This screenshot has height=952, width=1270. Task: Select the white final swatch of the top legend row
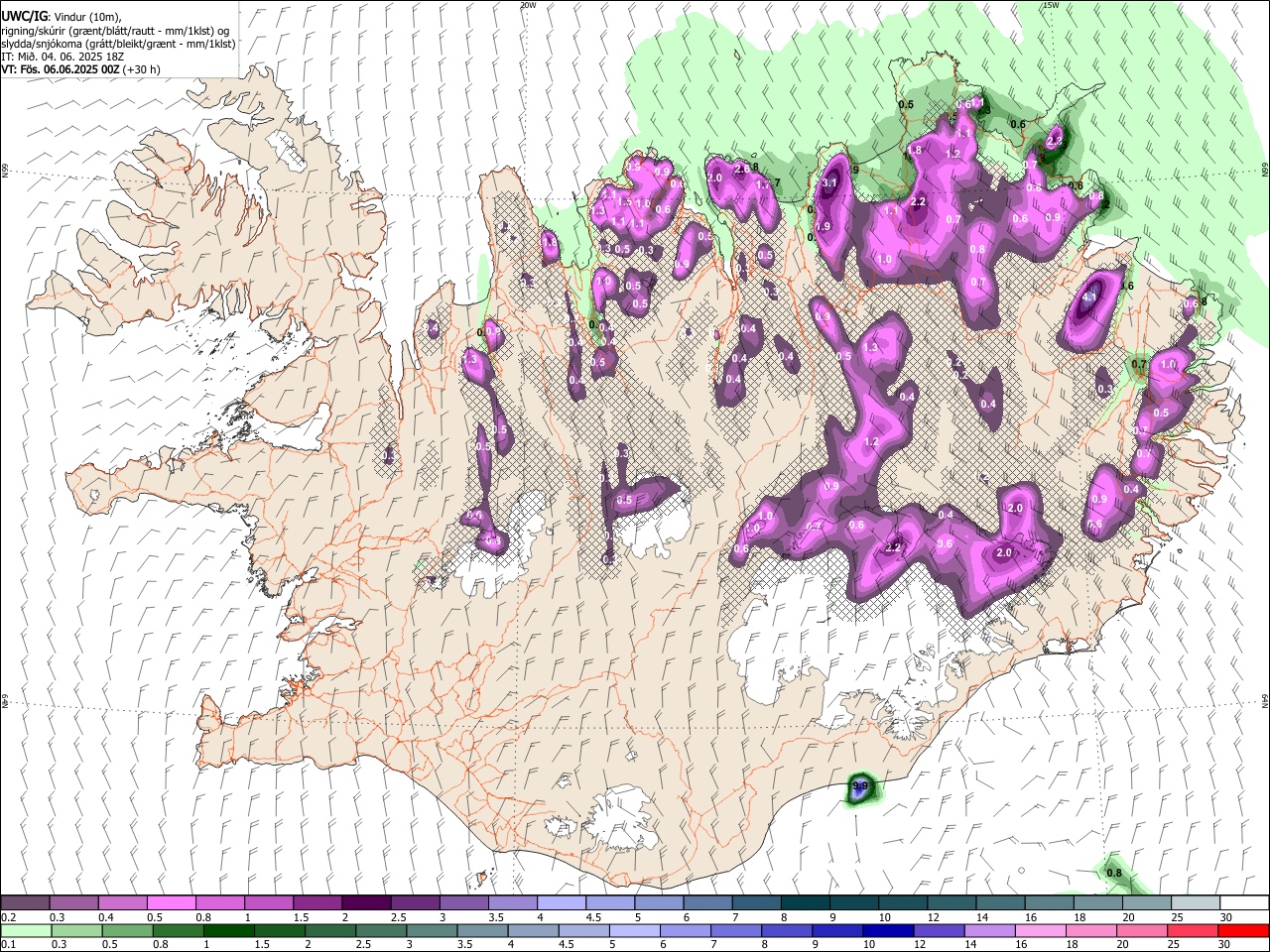point(1244,902)
